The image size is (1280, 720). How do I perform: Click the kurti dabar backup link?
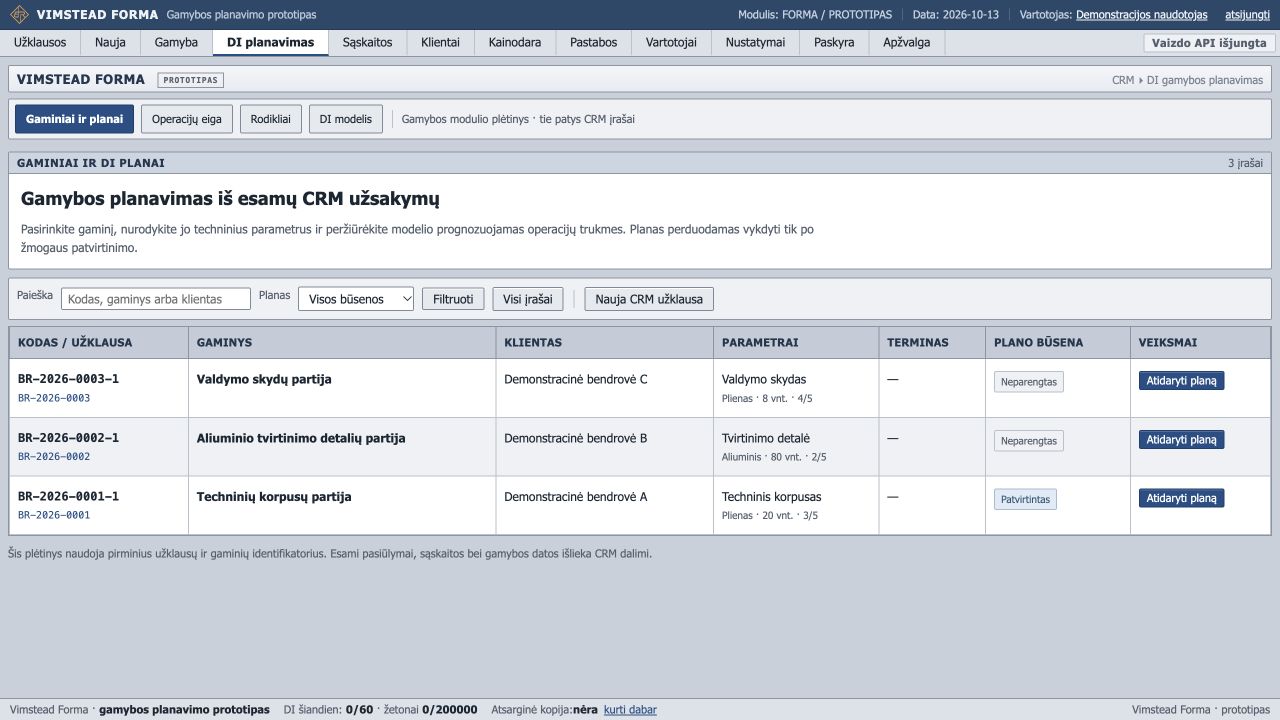point(630,710)
